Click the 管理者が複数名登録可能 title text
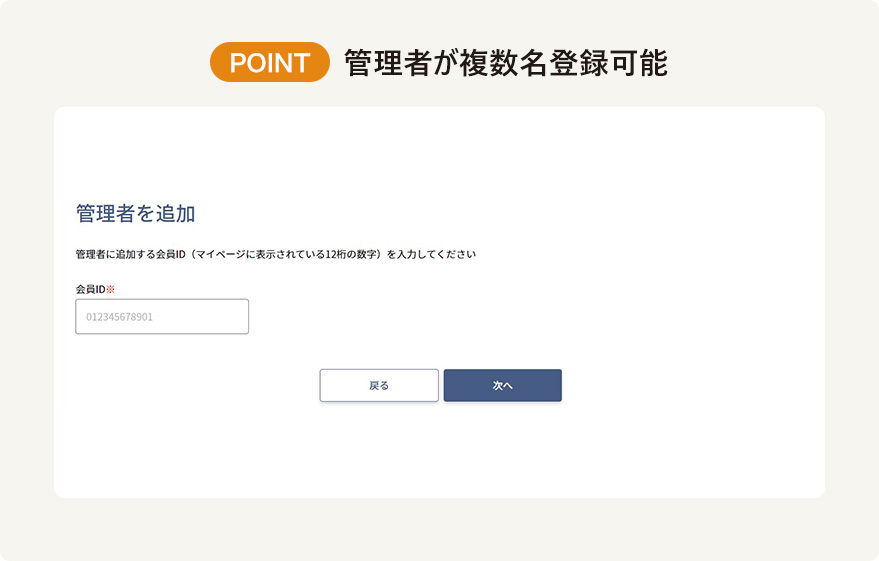 coord(505,63)
